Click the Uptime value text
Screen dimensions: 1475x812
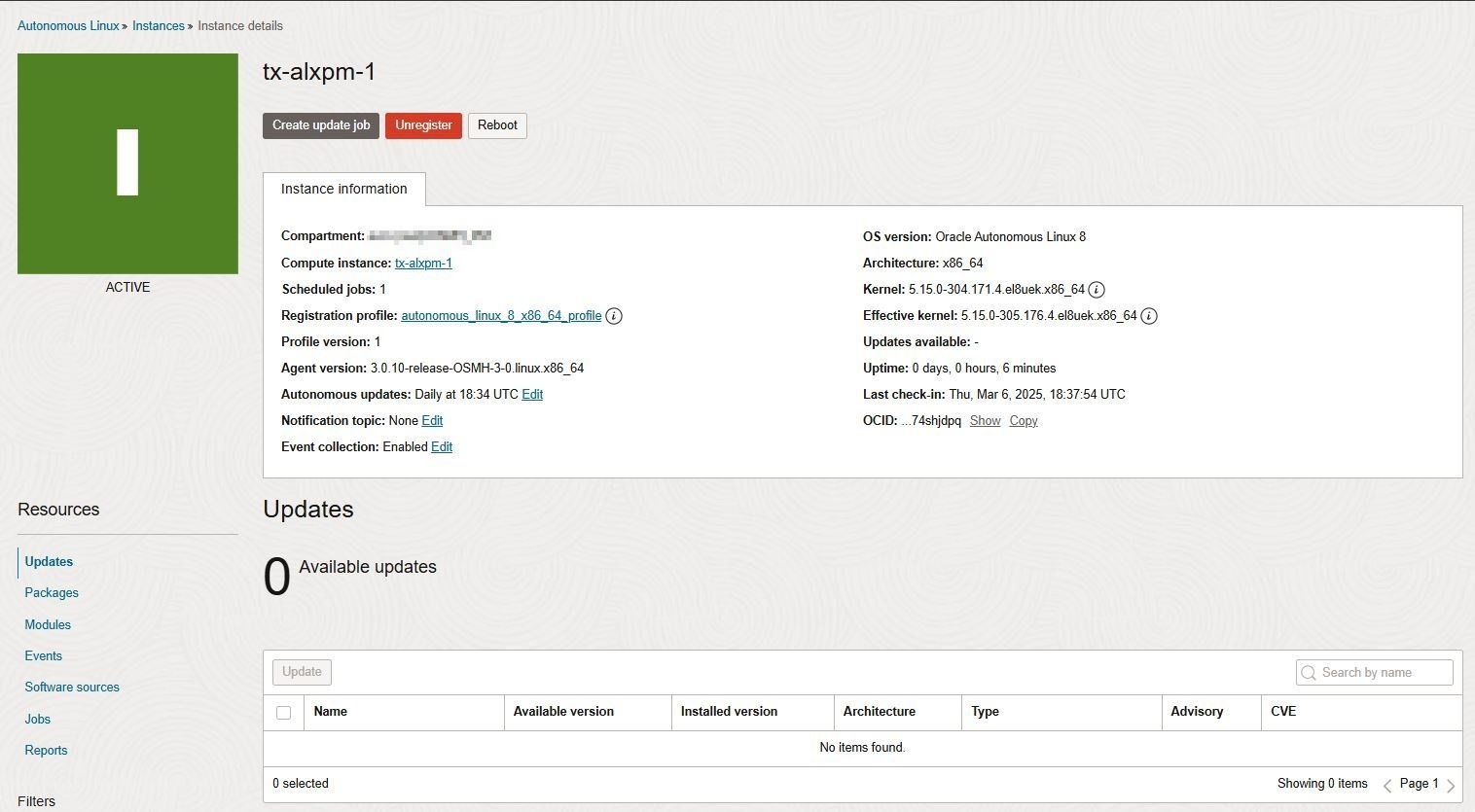coord(984,369)
